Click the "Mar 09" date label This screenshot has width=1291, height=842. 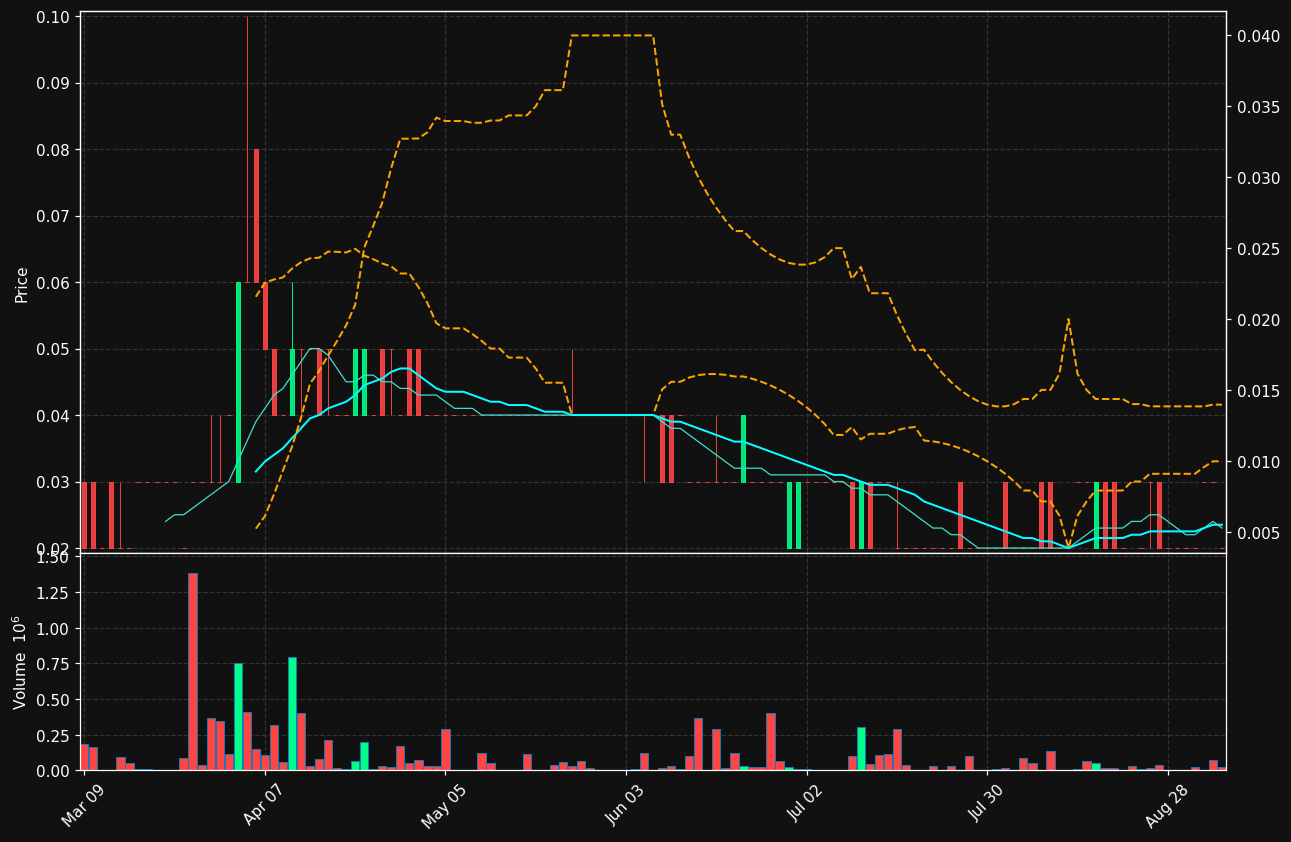[81, 806]
